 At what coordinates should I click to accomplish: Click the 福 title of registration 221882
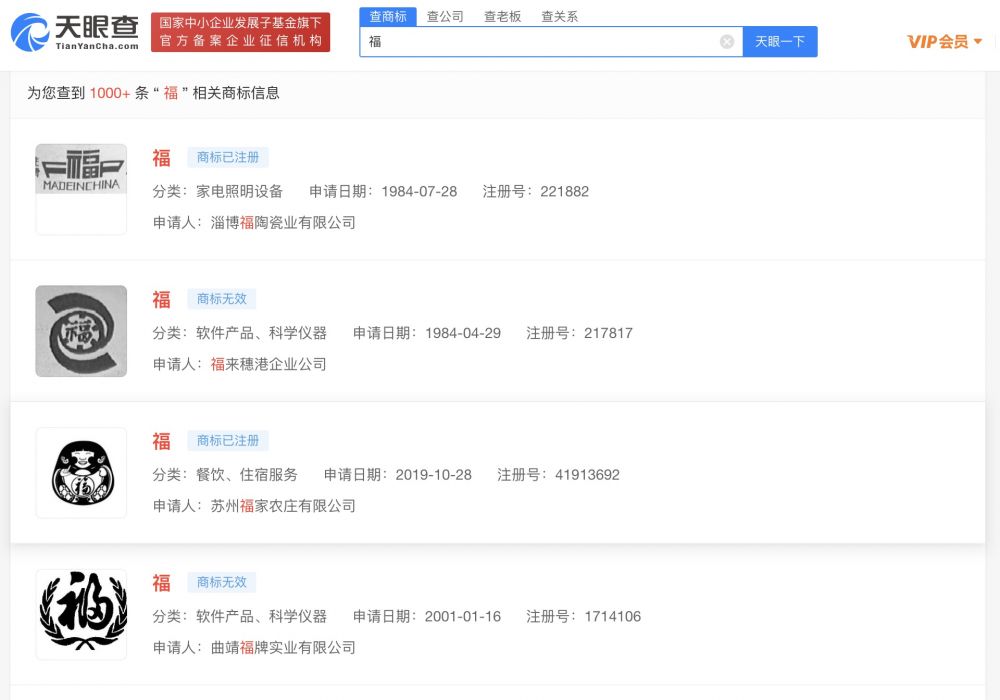[x=161, y=158]
